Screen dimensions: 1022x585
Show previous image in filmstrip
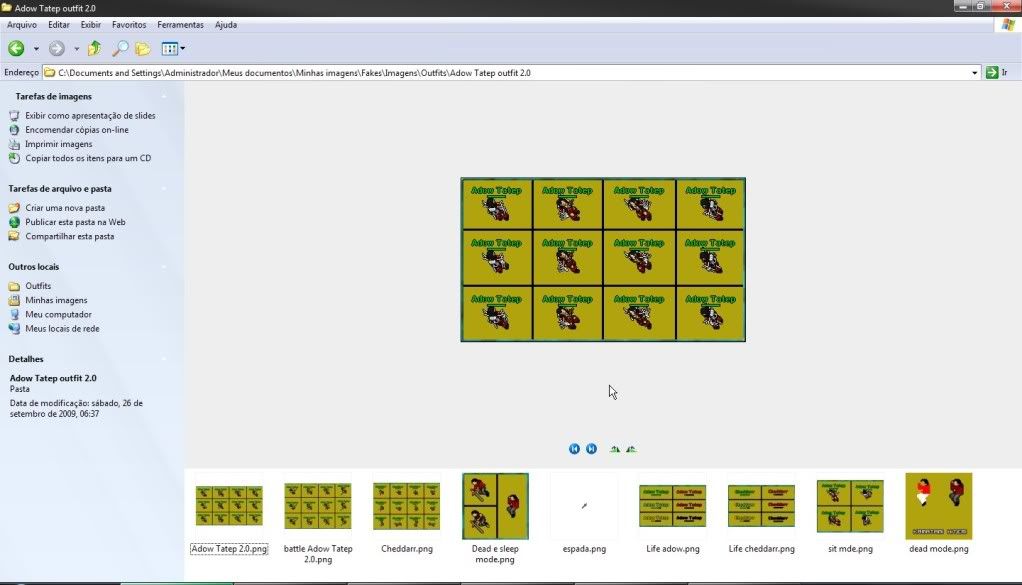pyautogui.click(x=574, y=449)
